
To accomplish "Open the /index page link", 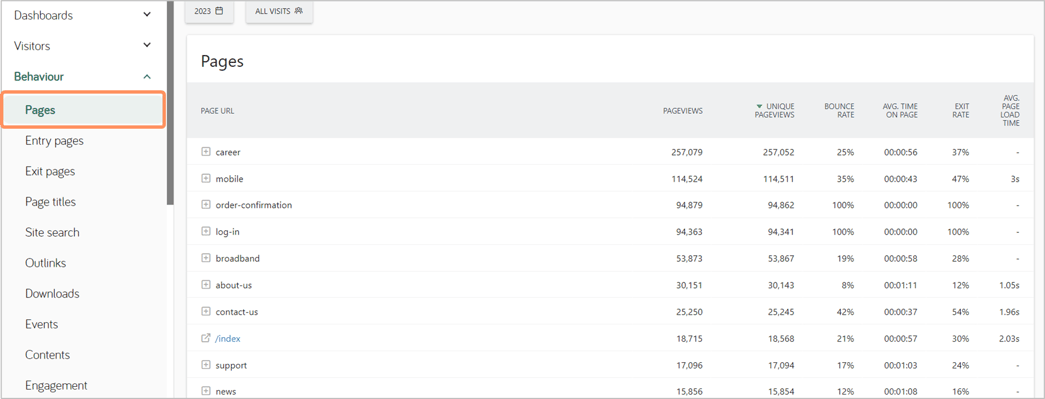I will [227, 338].
